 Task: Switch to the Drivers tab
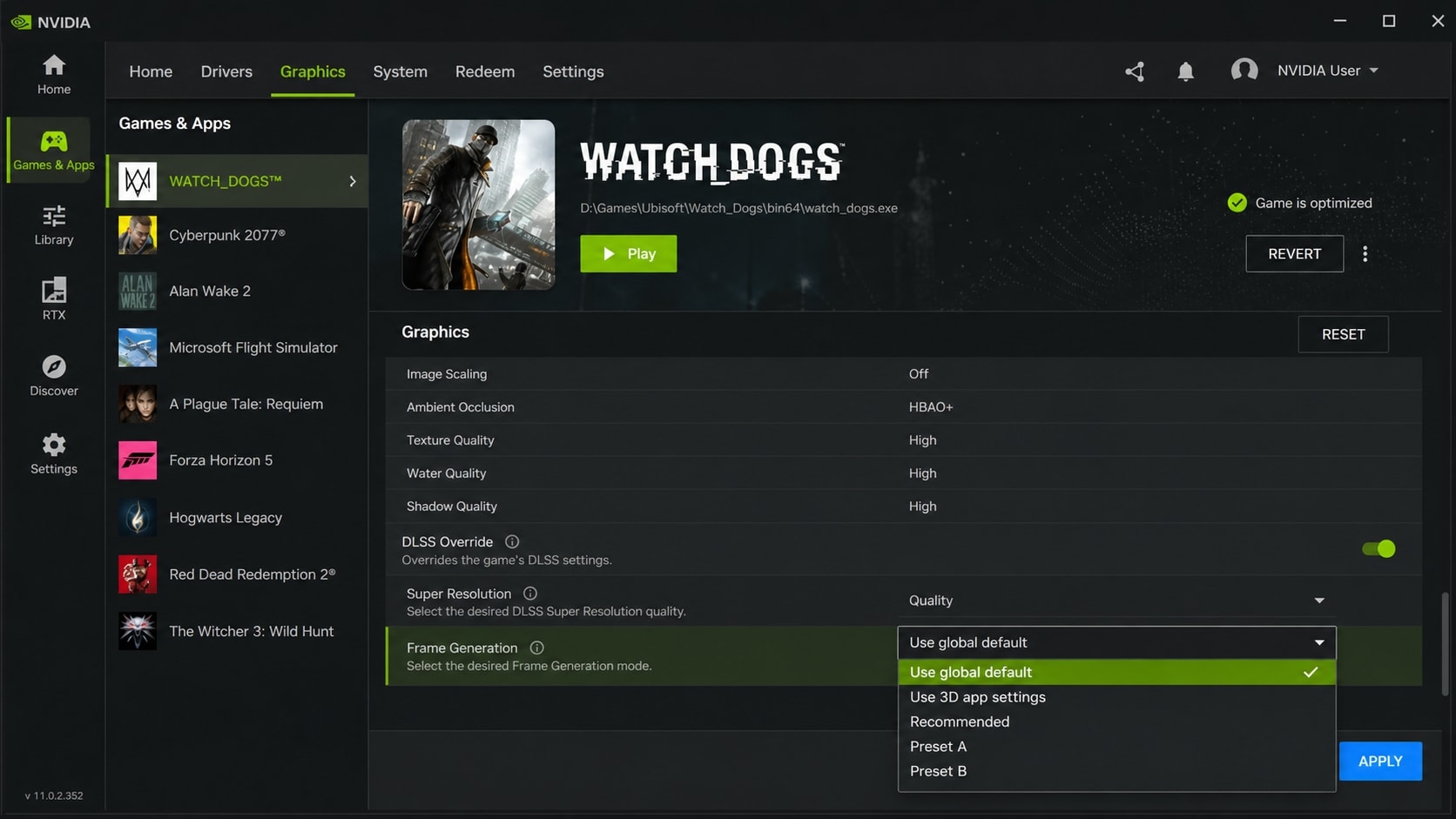point(226,71)
